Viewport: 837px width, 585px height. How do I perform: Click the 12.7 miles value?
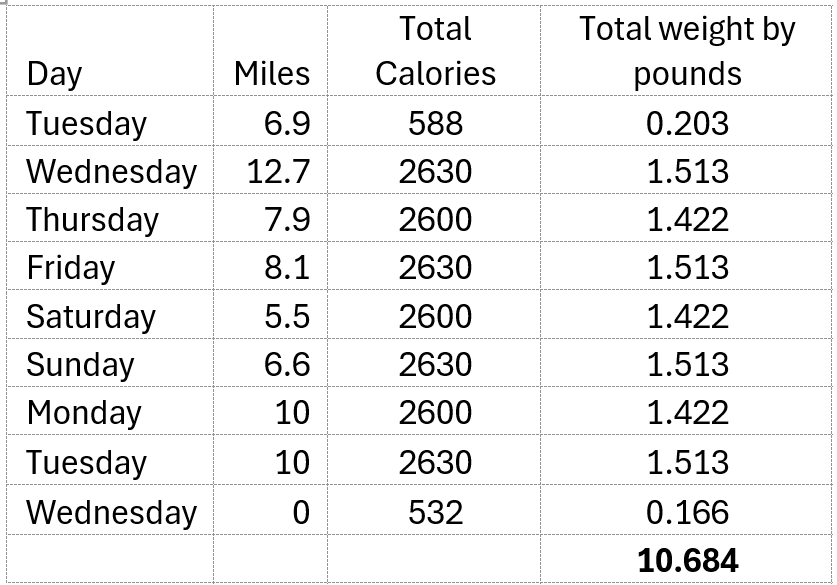(279, 171)
